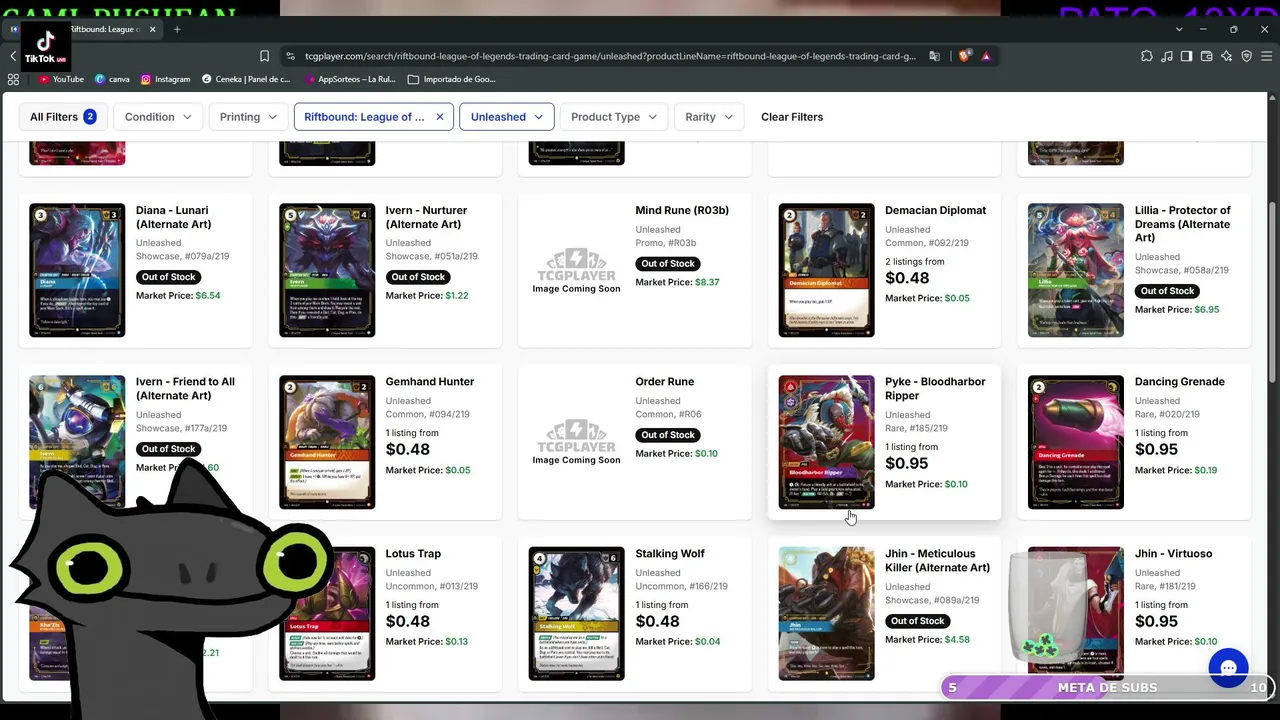This screenshot has height=720, width=1280.
Task: Open the canva bookmark
Action: pyautogui.click(x=112, y=79)
